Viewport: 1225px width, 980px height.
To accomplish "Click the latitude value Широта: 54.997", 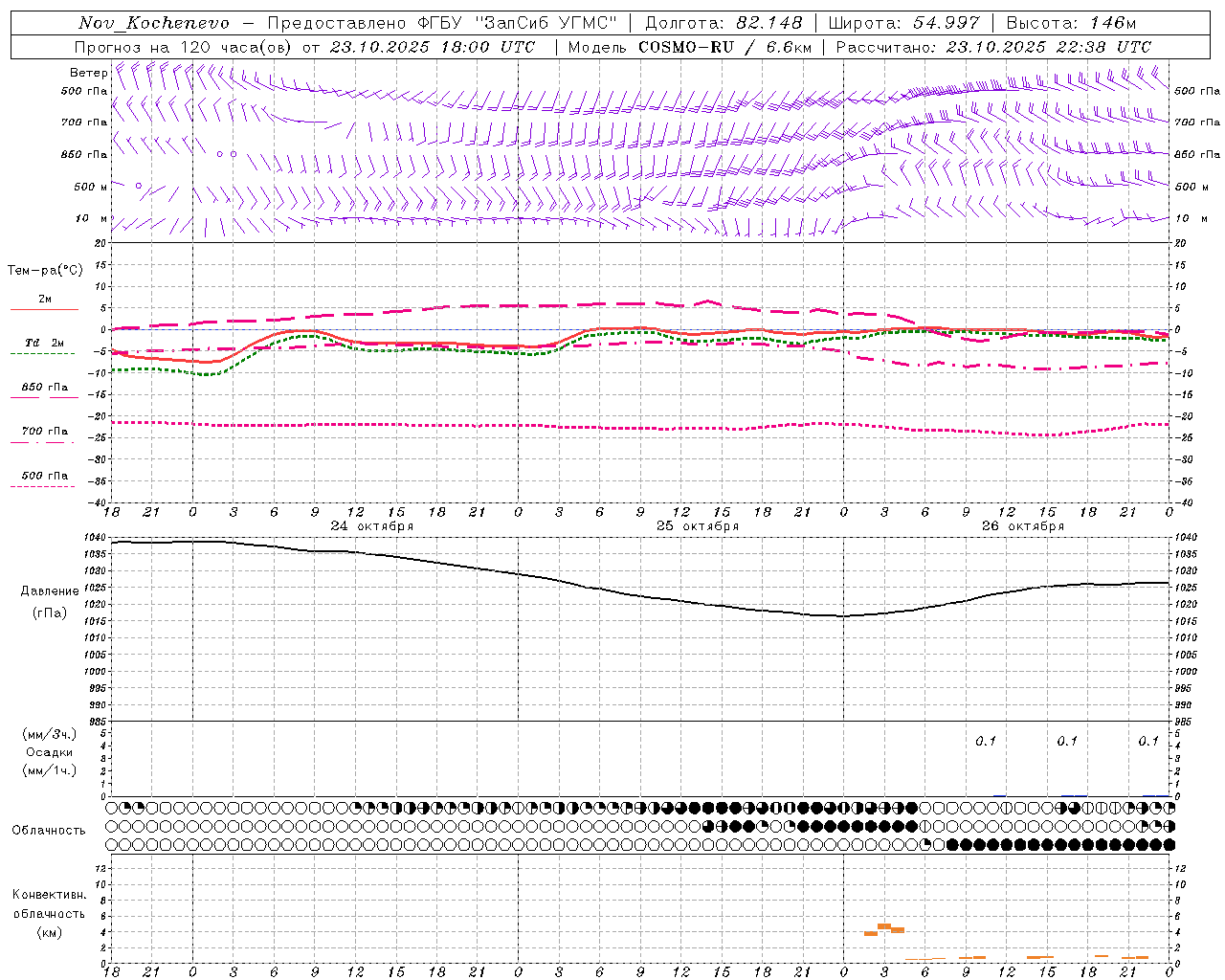I will pos(904,23).
